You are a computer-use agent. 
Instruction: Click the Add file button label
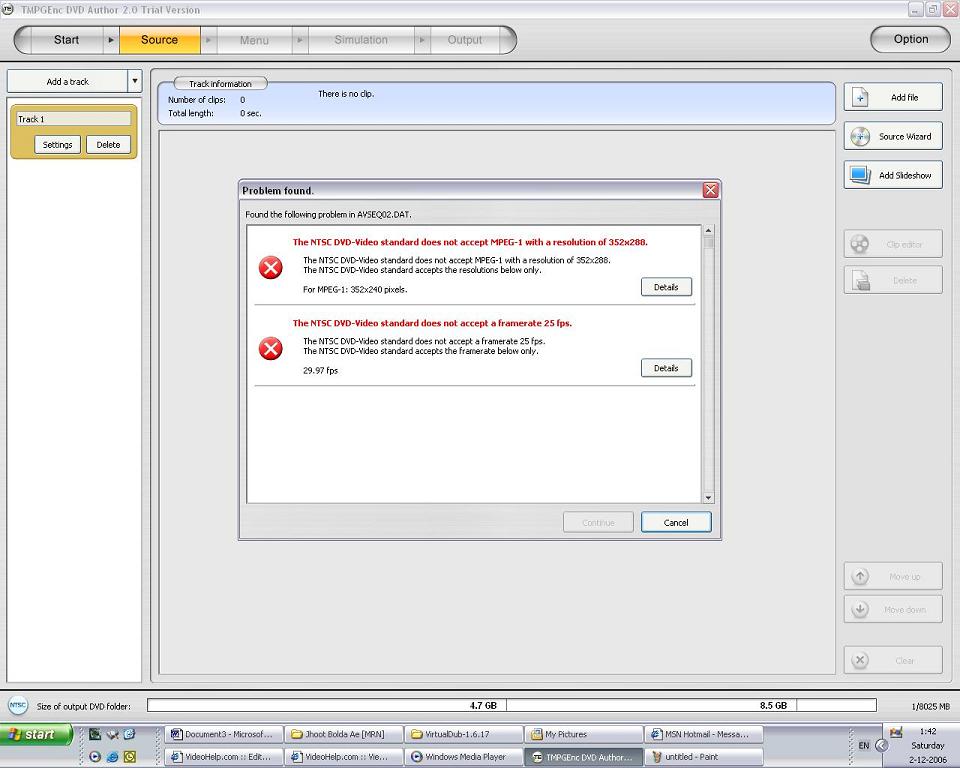pos(904,97)
